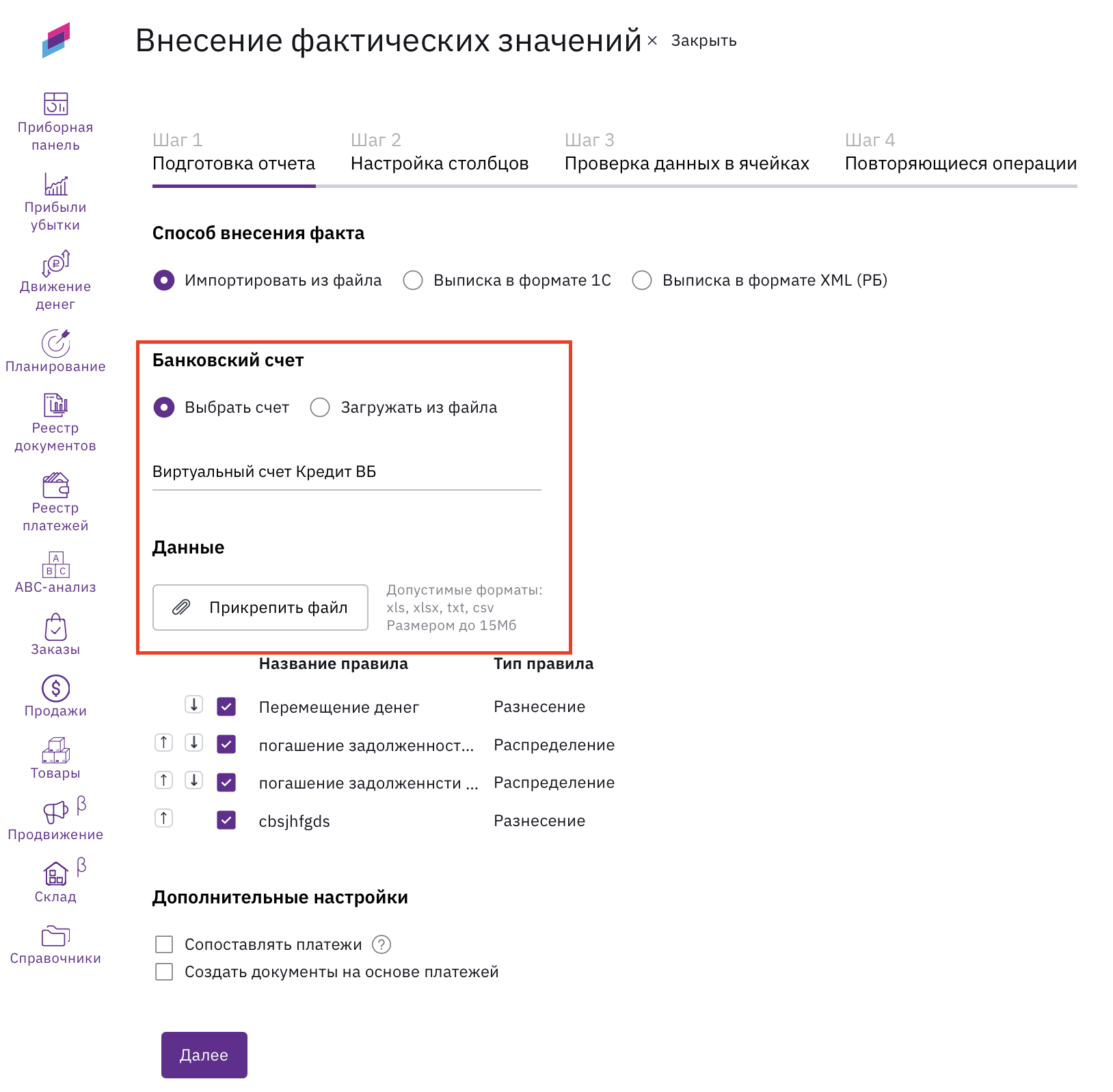Open the Приборная панель dashboard icon
Image resolution: width=1113 pixels, height=1092 pixels.
pyautogui.click(x=56, y=104)
